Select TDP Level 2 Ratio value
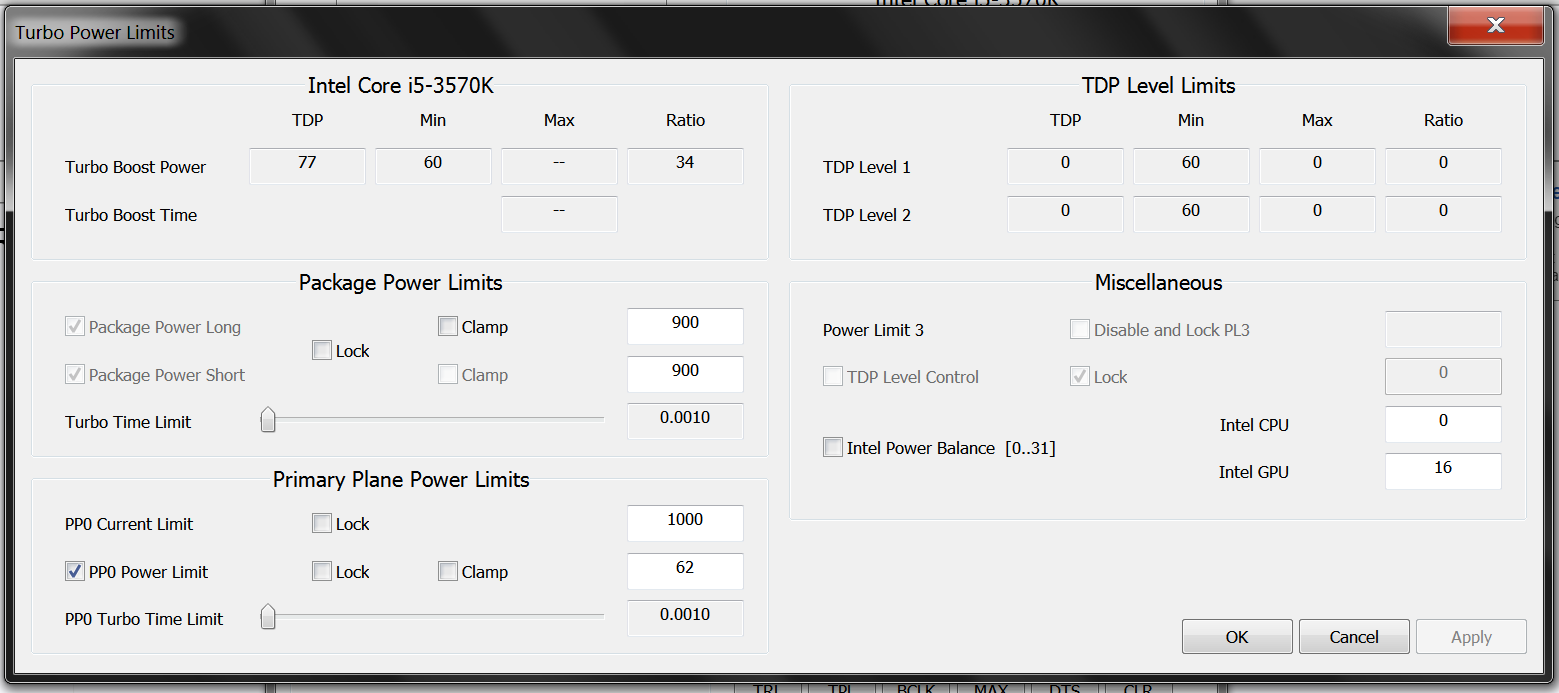Image resolution: width=1559 pixels, height=693 pixels. 1443,214
